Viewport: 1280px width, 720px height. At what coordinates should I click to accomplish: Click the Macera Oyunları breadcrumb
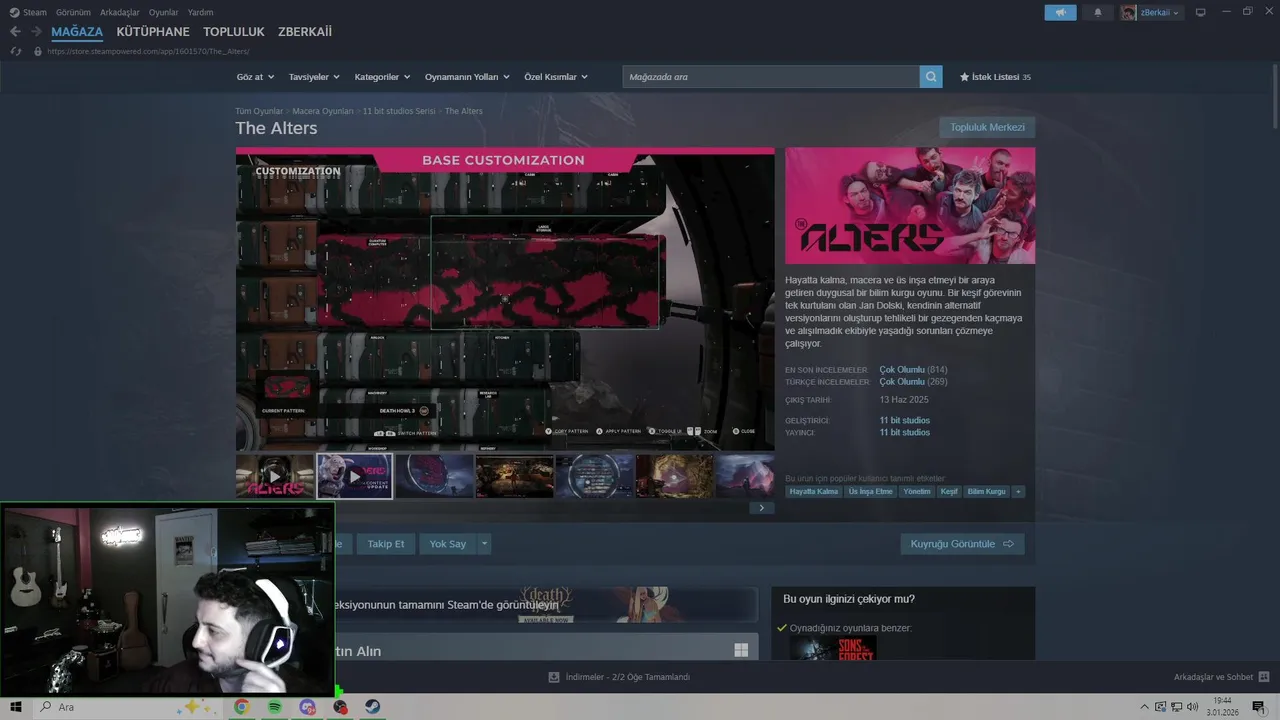point(323,111)
